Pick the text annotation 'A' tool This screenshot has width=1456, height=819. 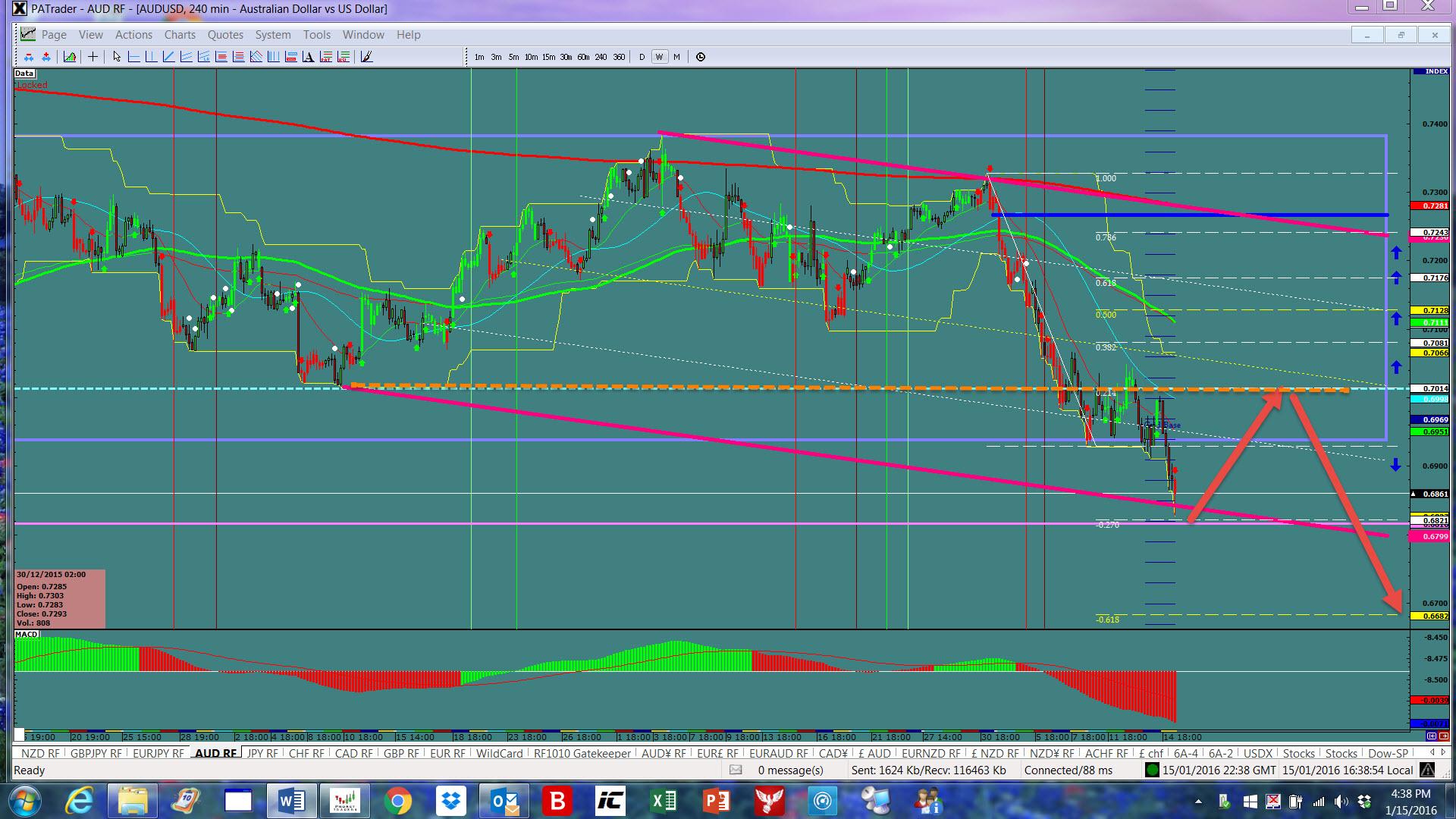308,57
